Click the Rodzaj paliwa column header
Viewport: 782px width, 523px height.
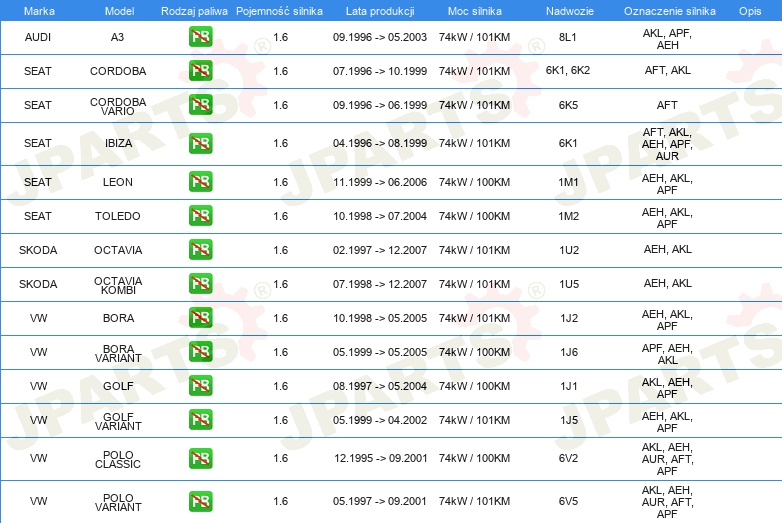coord(194,11)
